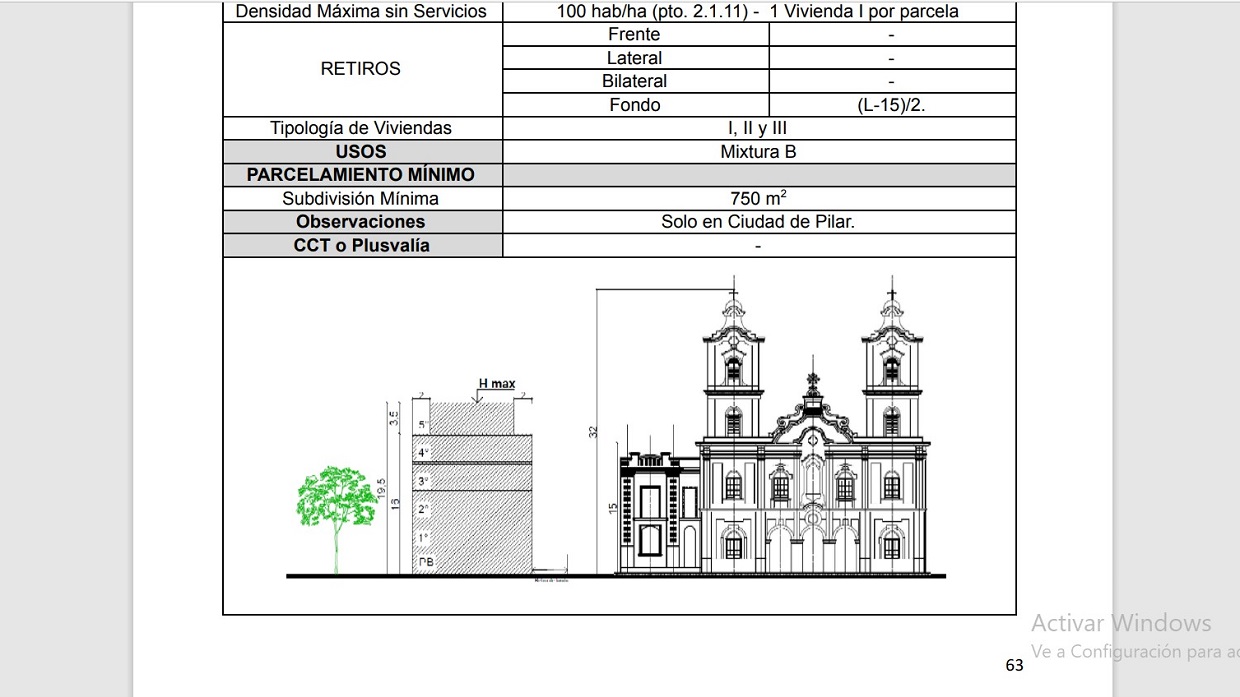Screen dimensions: 1240x697
Task: Click "Solo en Ciudad de Pilar" text
Action: [x=759, y=221]
